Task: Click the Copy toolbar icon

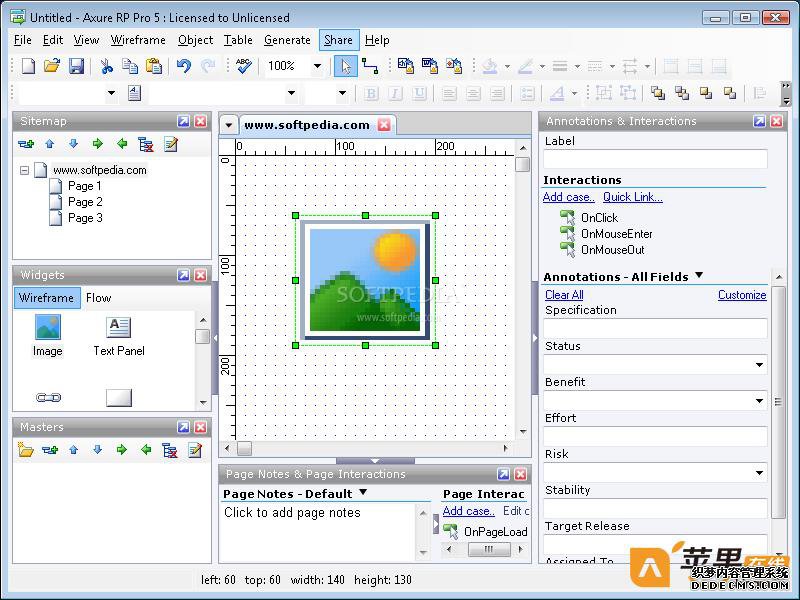Action: click(x=130, y=66)
